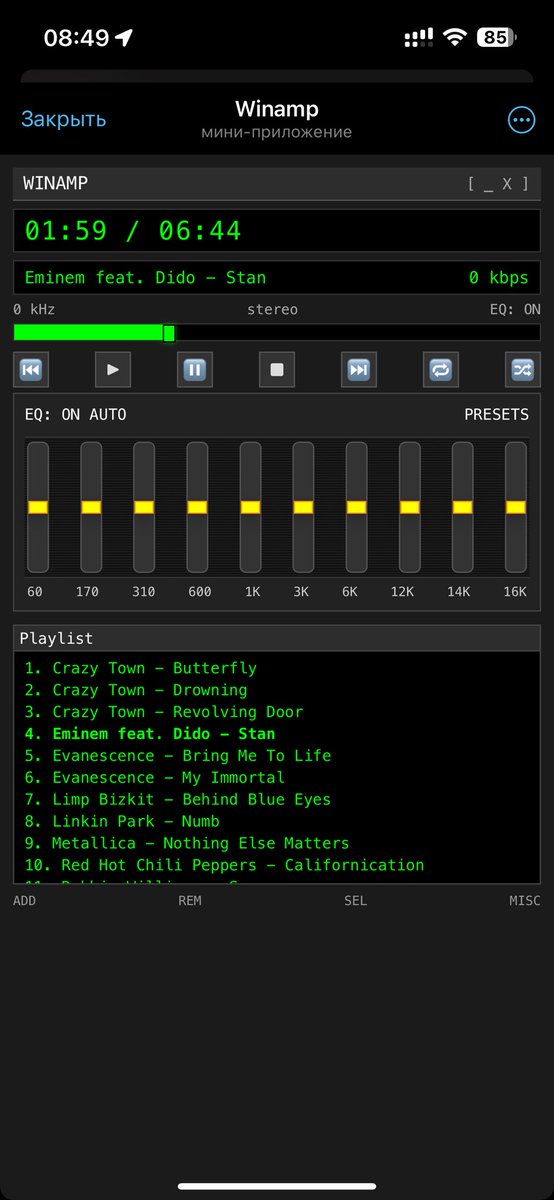554x1200 pixels.
Task: Tap the battery indicator in status bar
Action: (x=496, y=38)
